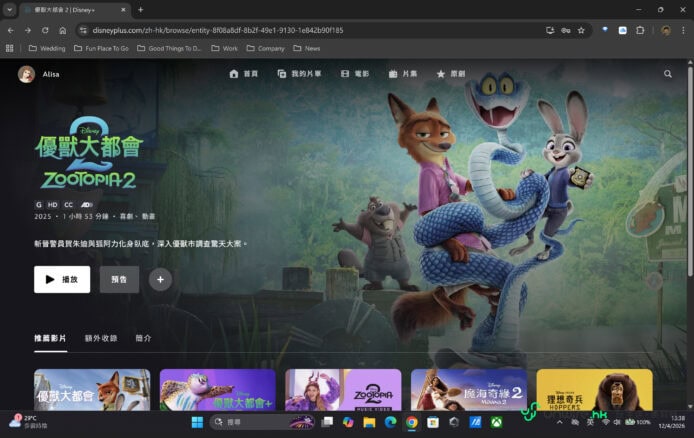
Task: Open the 優獸大都會+ purple thumbnail
Action: [x=218, y=390]
